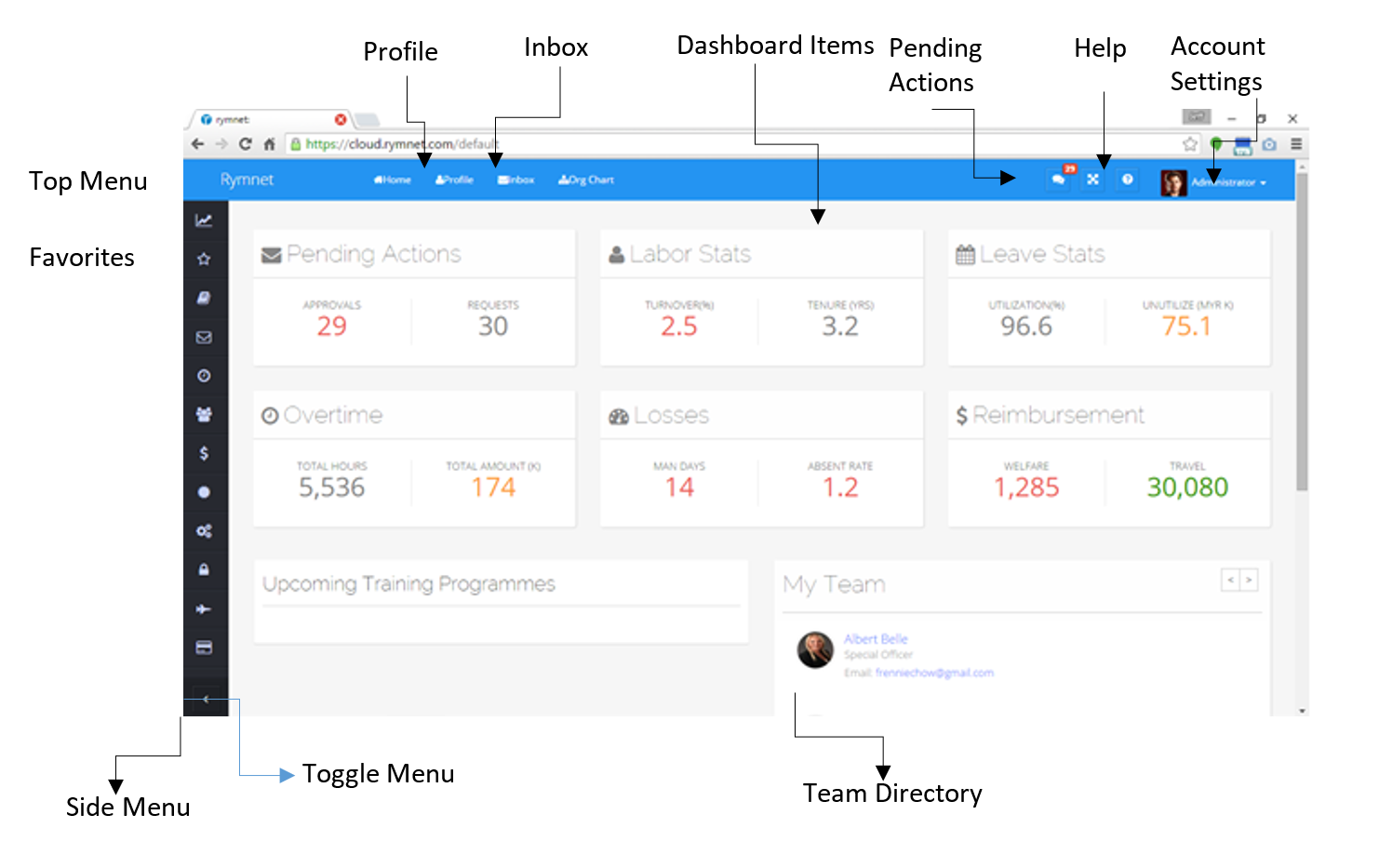Open Org Chart from top menu
The image size is (1379, 868).
586,180
